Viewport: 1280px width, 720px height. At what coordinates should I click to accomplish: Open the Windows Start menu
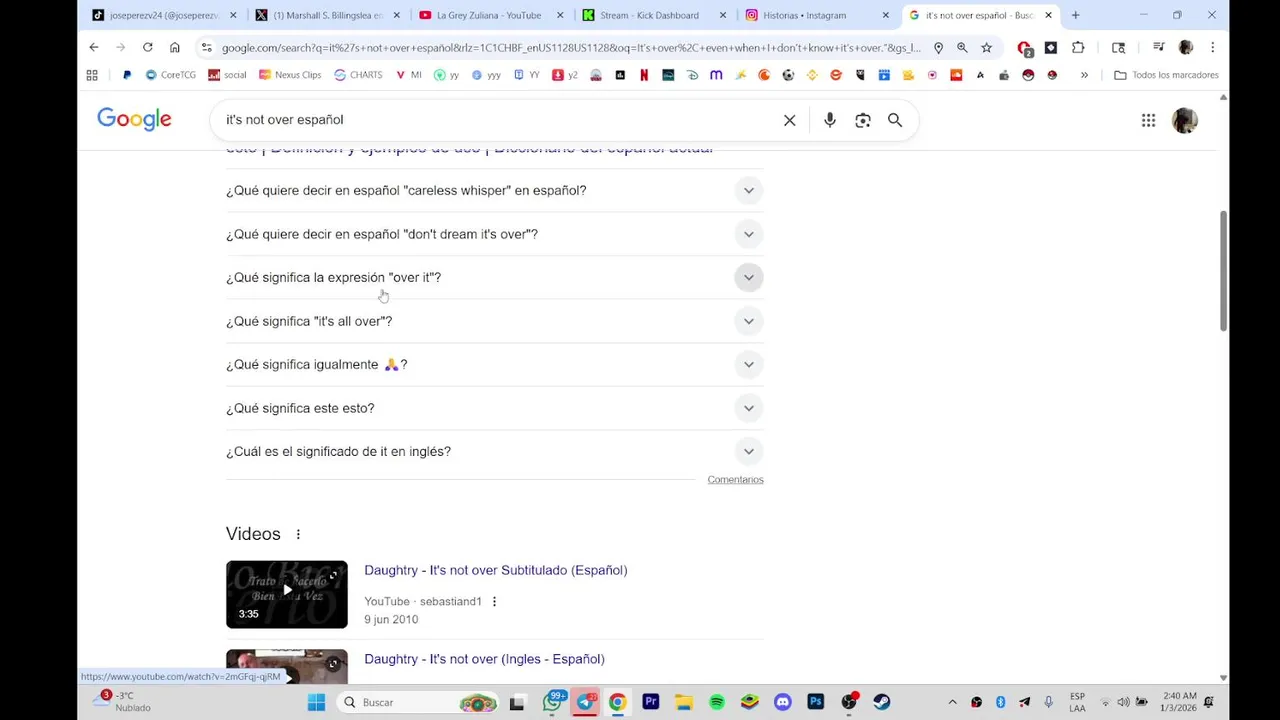pyautogui.click(x=316, y=702)
